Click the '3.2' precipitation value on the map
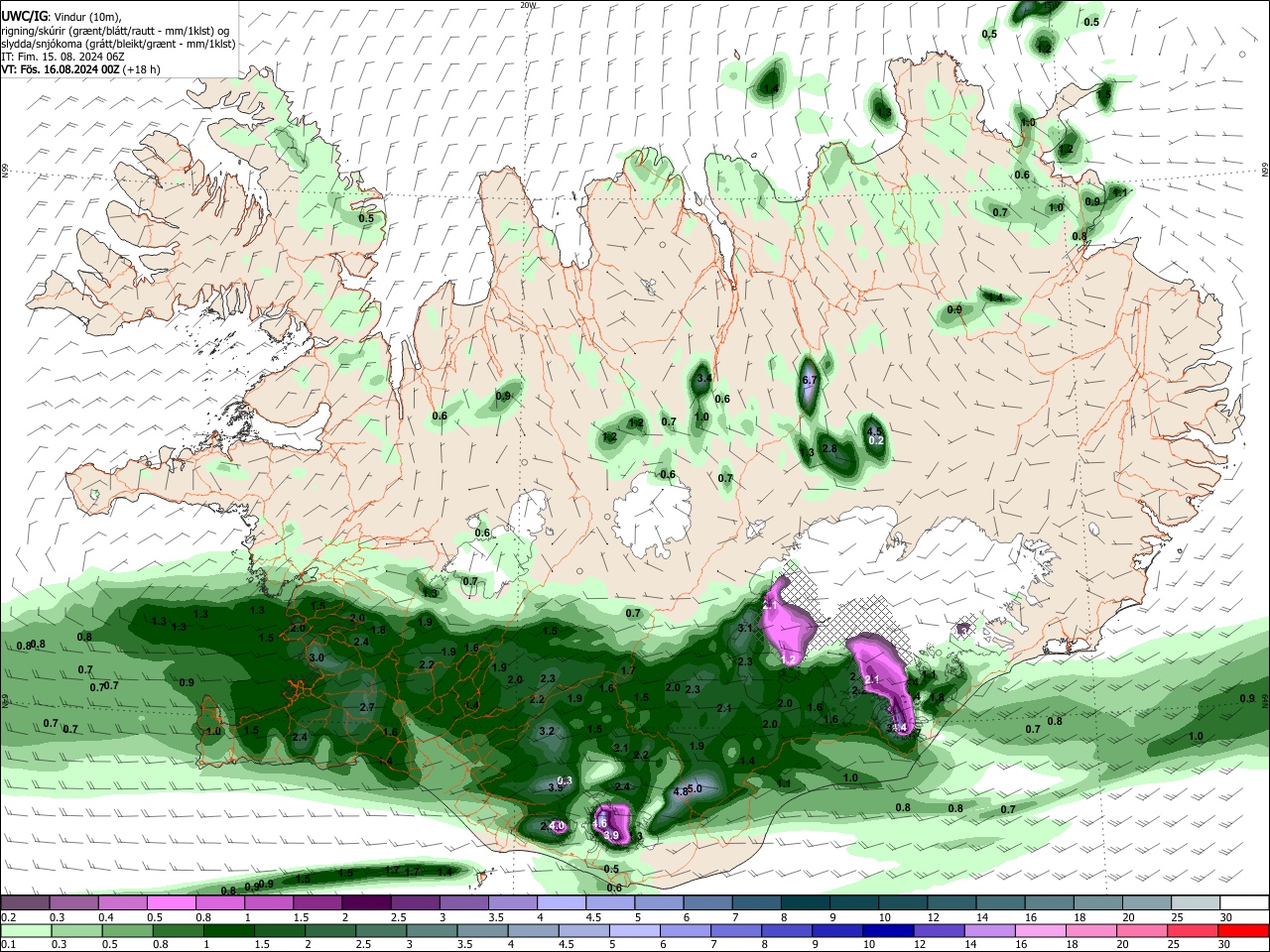The width and height of the screenshot is (1270, 952). pos(547,731)
